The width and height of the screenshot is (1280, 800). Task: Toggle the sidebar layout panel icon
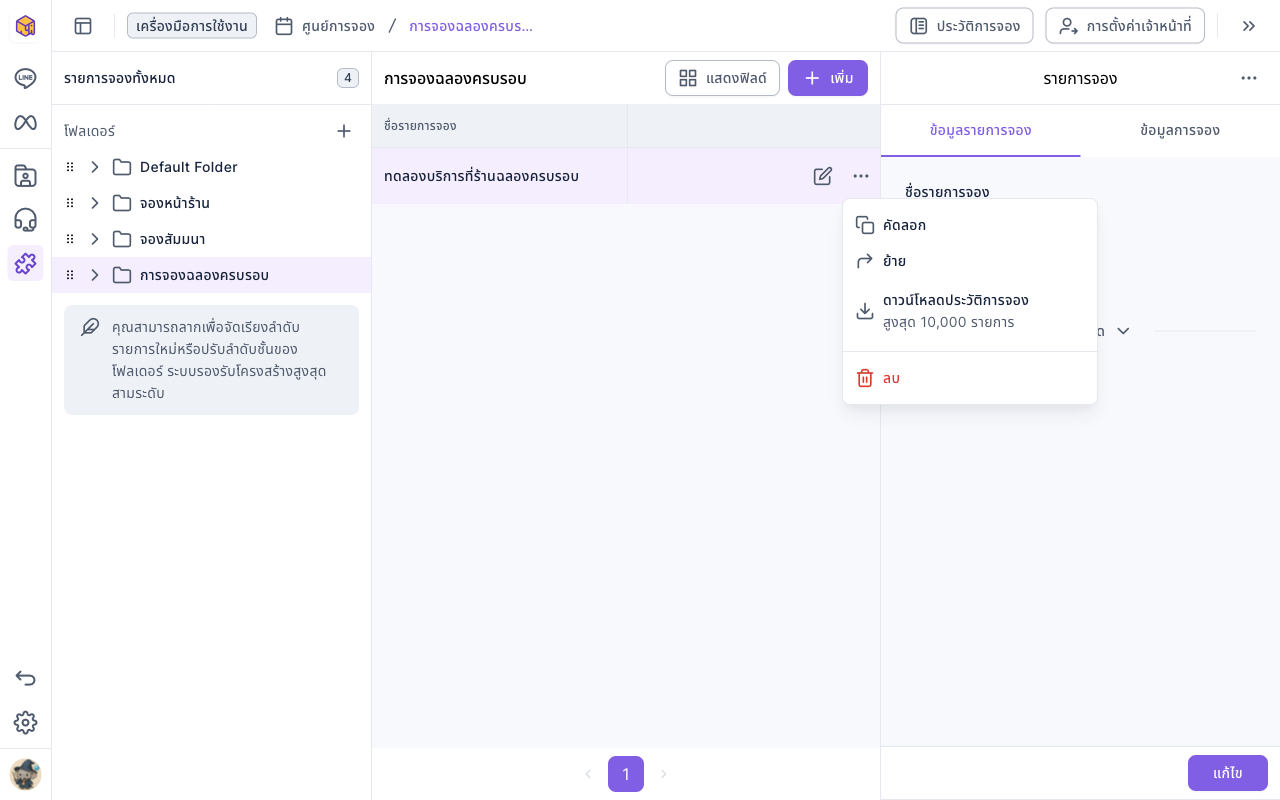(83, 26)
